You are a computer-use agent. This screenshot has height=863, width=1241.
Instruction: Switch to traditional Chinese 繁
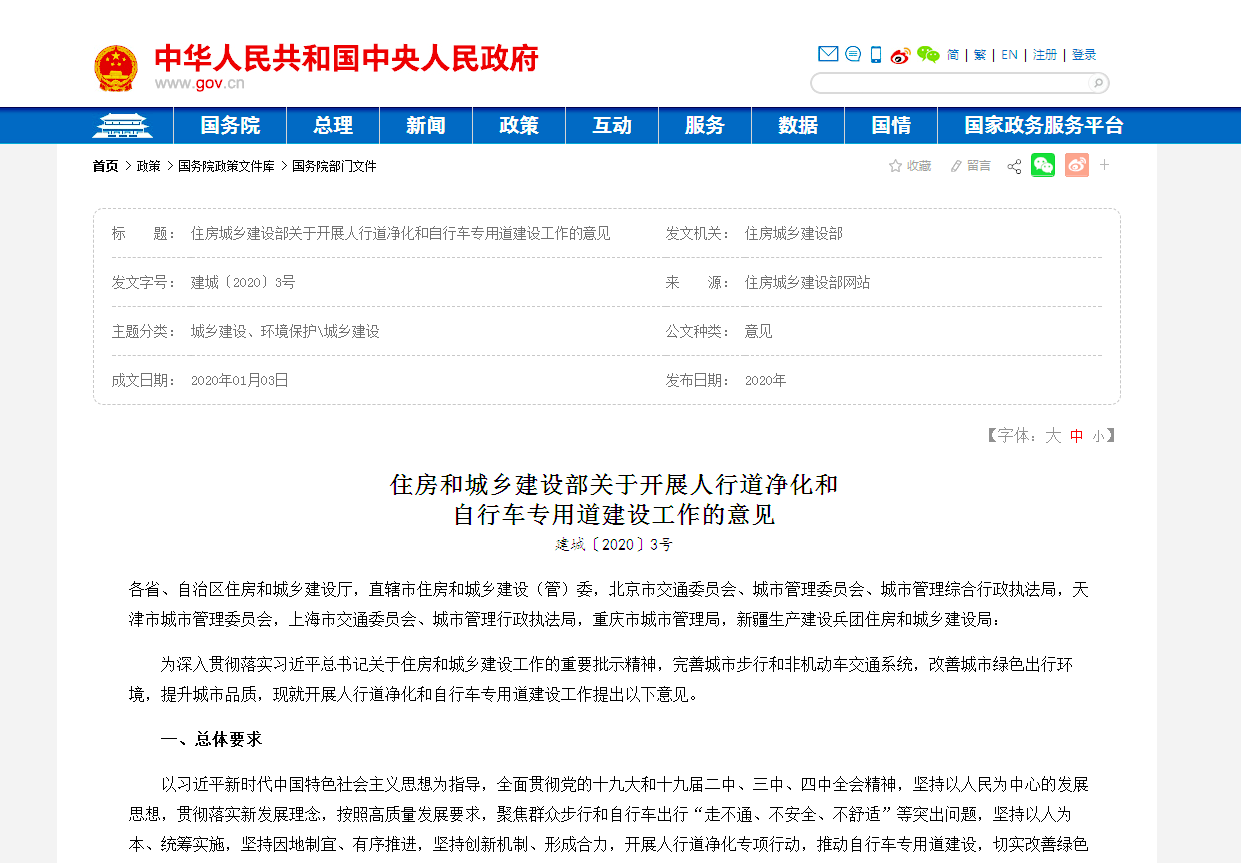coord(980,55)
